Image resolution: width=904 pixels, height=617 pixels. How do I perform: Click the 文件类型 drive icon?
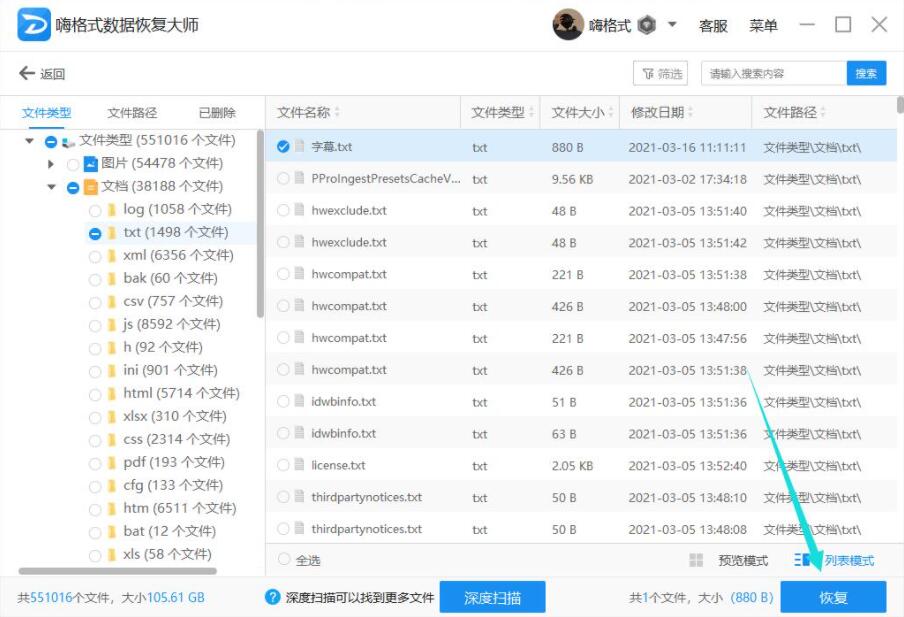click(68, 141)
